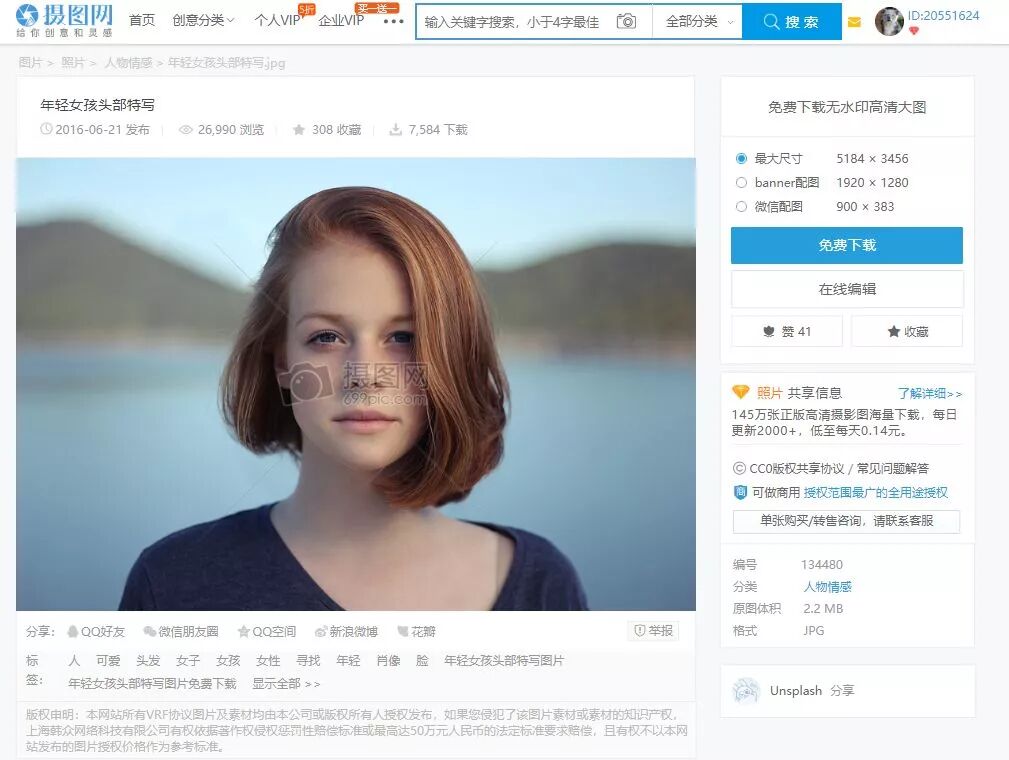Share to 新浪微博
The height and width of the screenshot is (760, 1009).
click(346, 632)
